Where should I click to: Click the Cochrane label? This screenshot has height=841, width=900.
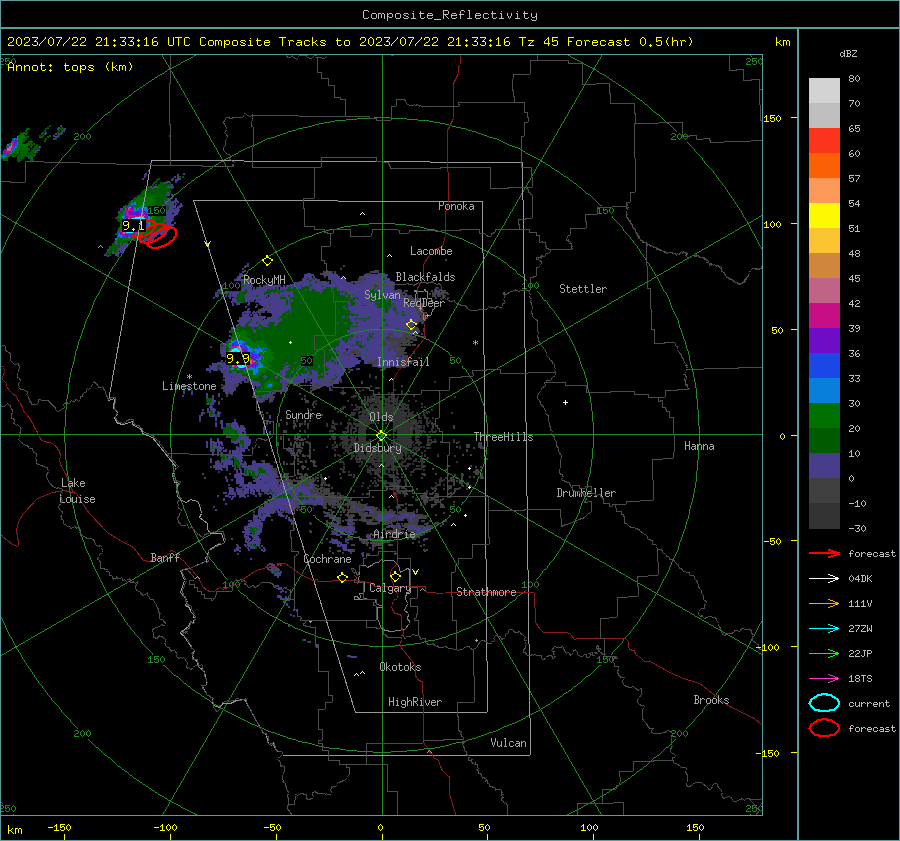[327, 559]
